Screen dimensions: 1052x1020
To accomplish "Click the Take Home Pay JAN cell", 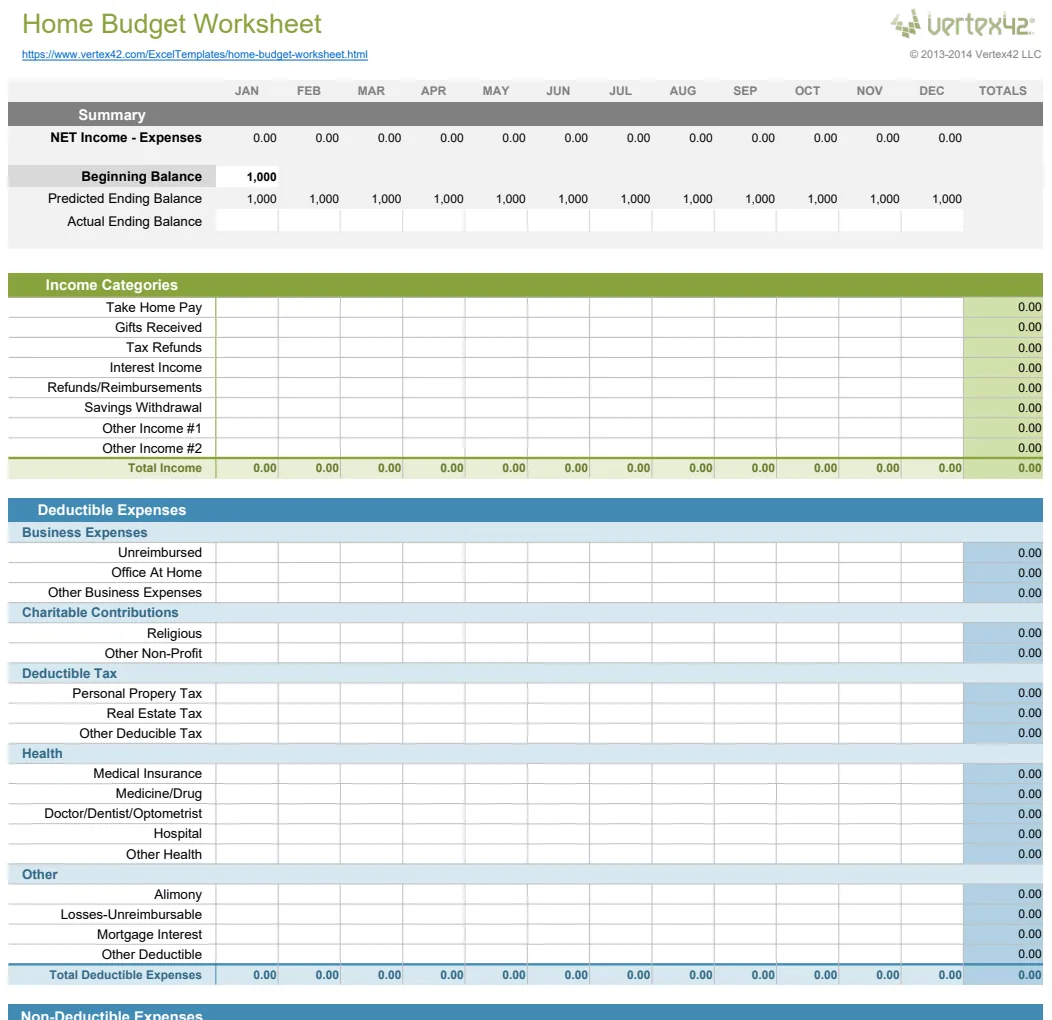I will pyautogui.click(x=247, y=307).
